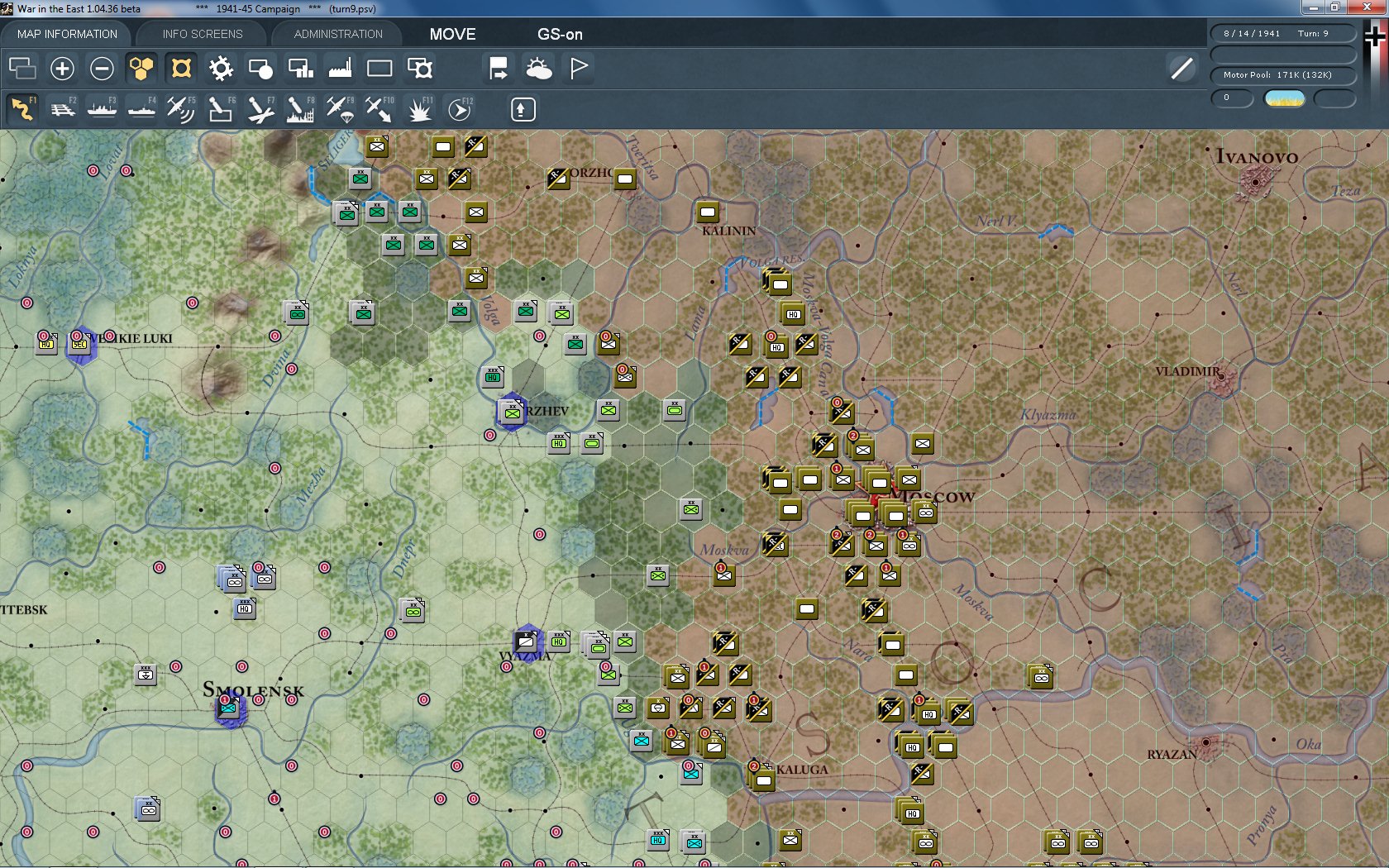The height and width of the screenshot is (868, 1389).
Task: Toggle the hex grid overlay
Action: 141,68
